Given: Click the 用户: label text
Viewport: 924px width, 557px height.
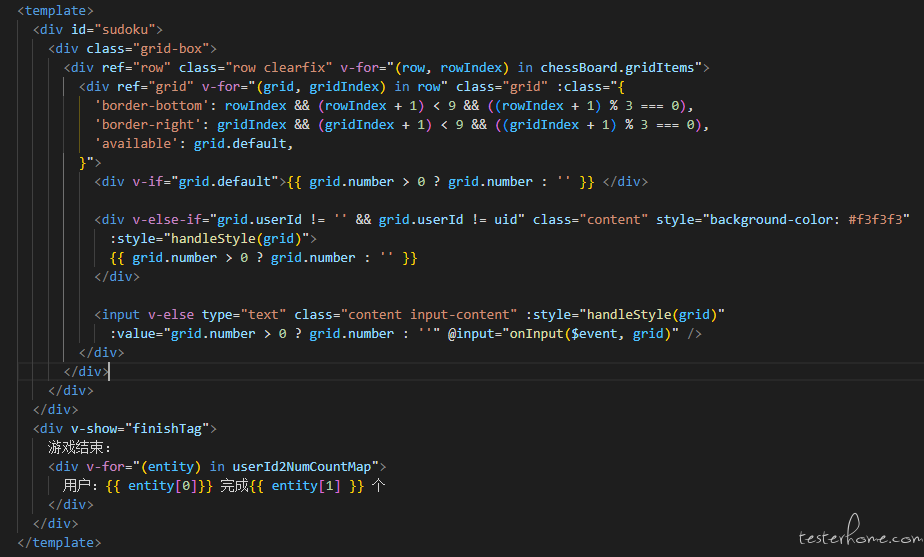Looking at the screenshot, I should coord(80,486).
